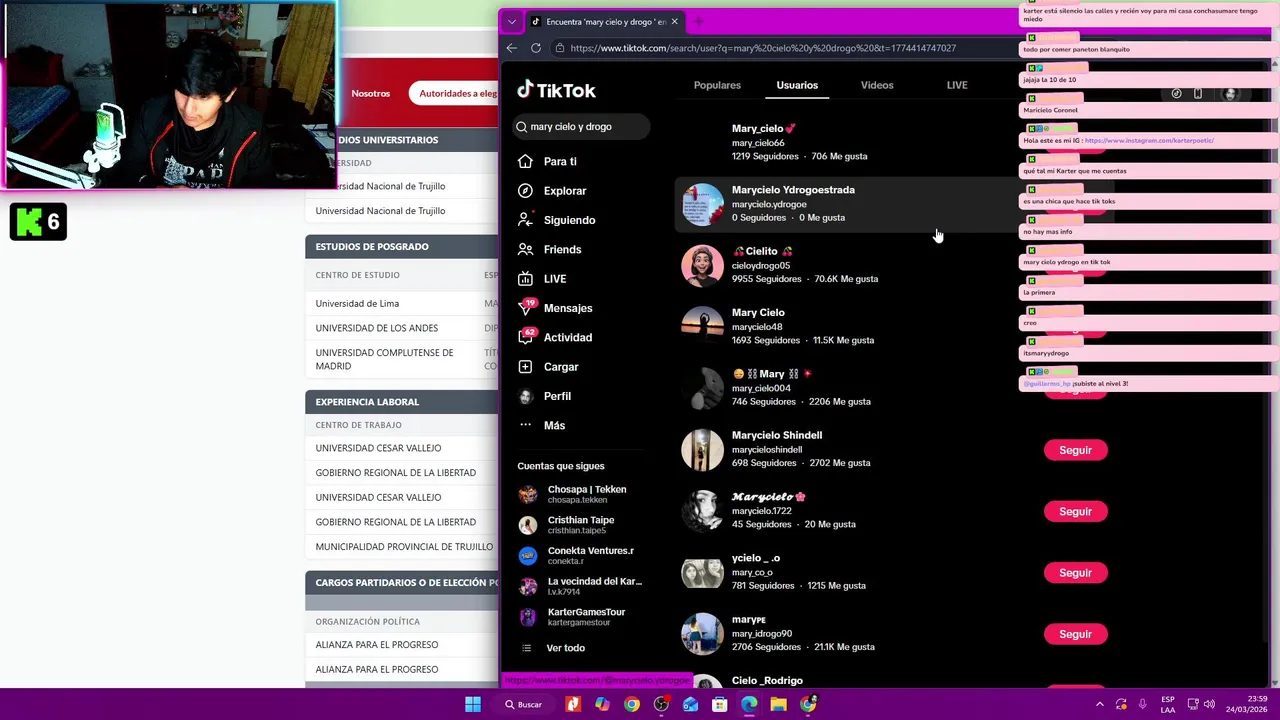Viewport: 1280px width, 720px height.
Task: Click the address bar URL
Action: (763, 48)
